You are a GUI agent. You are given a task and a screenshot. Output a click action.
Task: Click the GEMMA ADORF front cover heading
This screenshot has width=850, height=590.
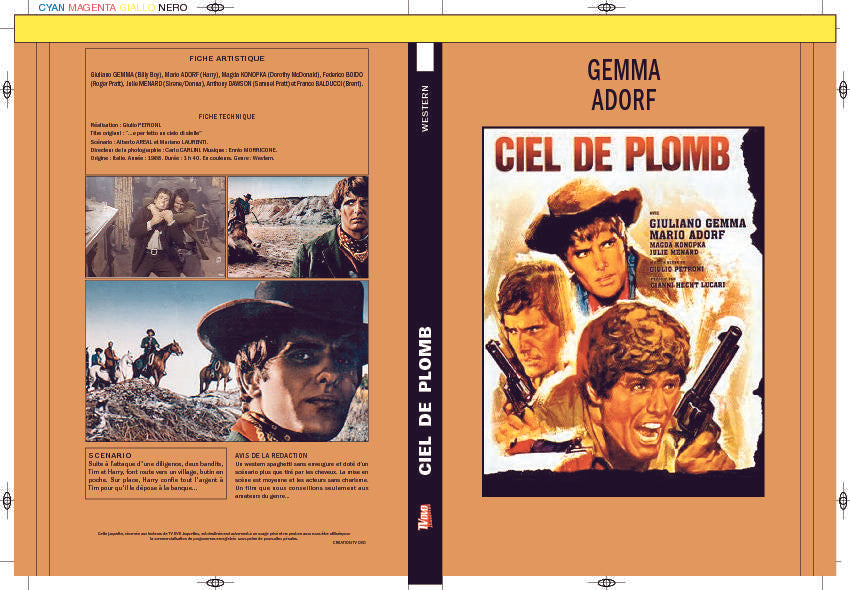624,85
